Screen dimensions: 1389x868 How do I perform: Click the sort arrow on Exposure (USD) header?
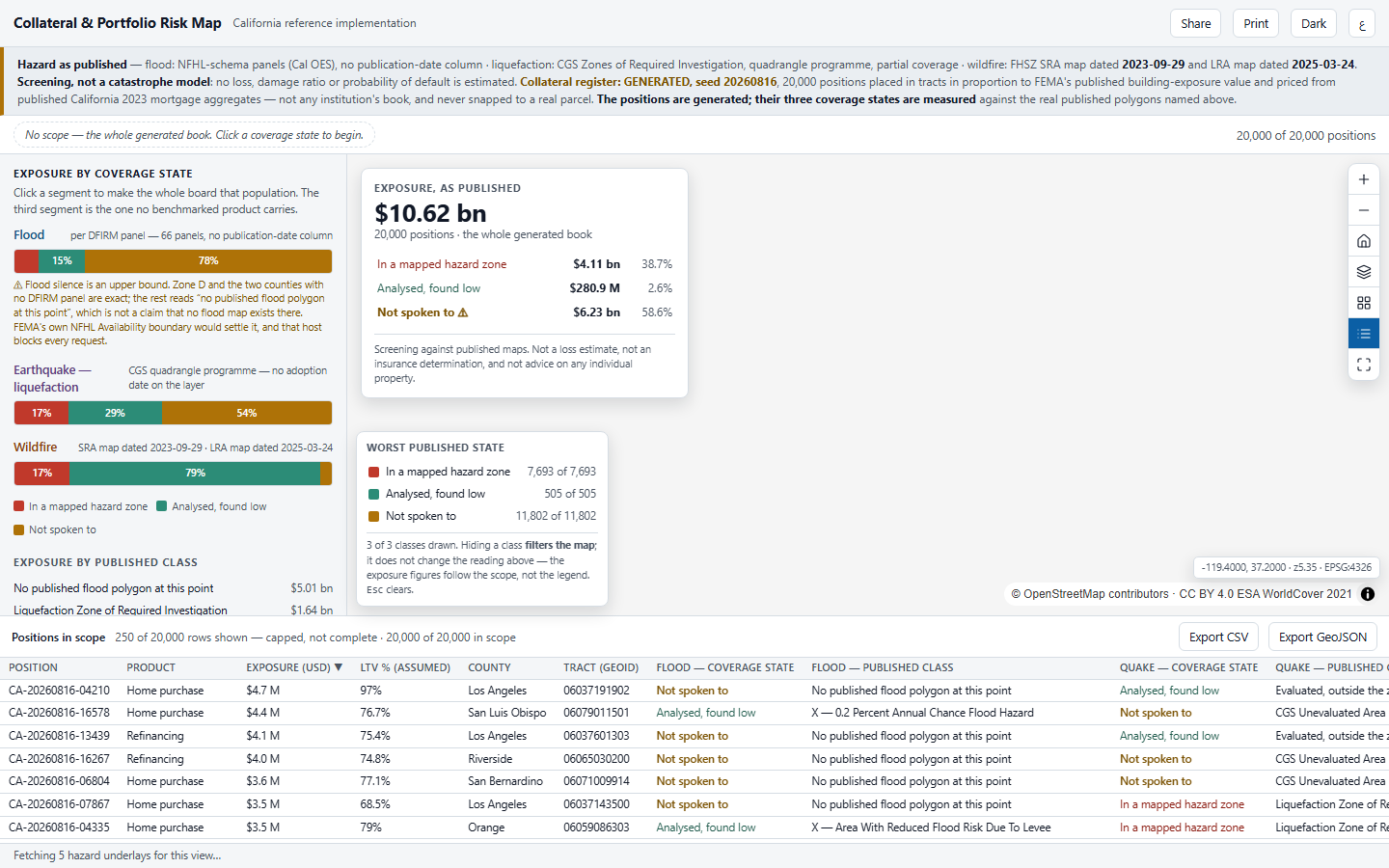[x=339, y=667]
